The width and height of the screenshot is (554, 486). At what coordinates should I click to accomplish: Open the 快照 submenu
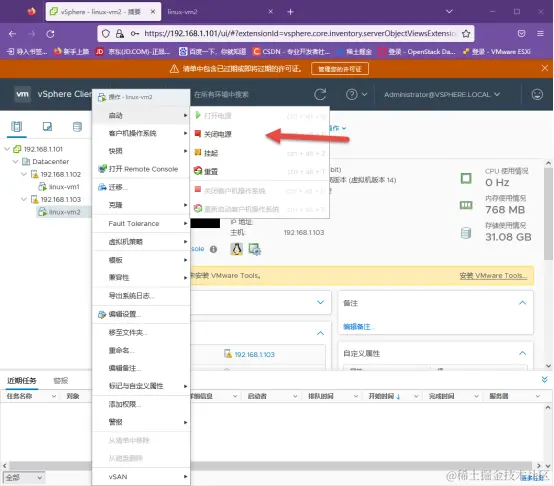[x=141, y=151]
